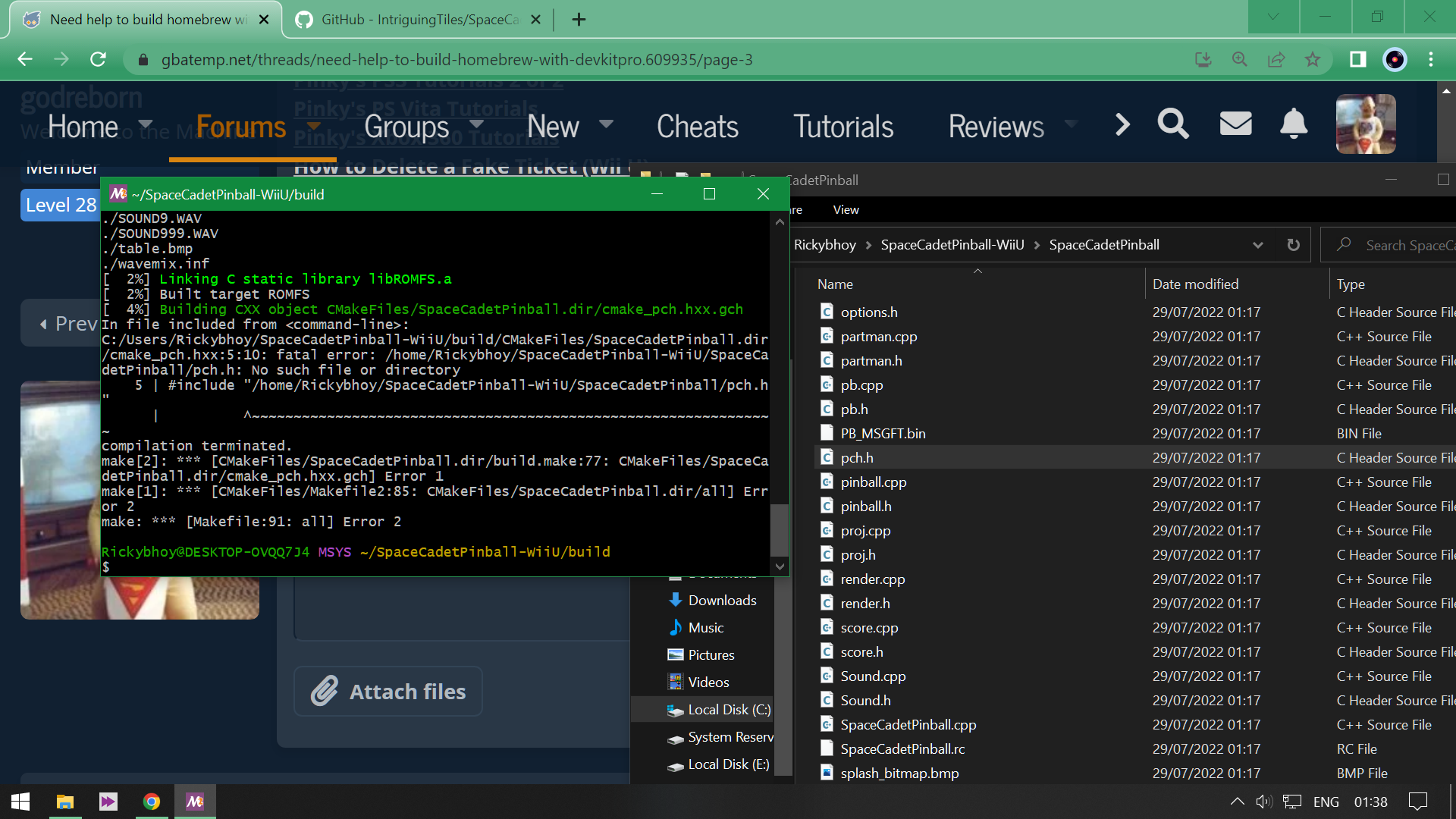
Task: Expand the Home menu dropdown arrow
Action: tap(146, 124)
